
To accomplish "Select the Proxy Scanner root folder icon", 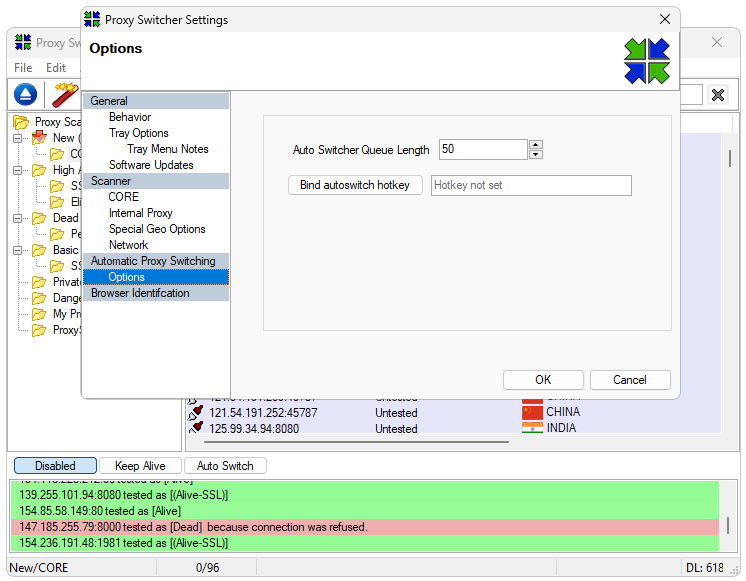I will pos(21,122).
